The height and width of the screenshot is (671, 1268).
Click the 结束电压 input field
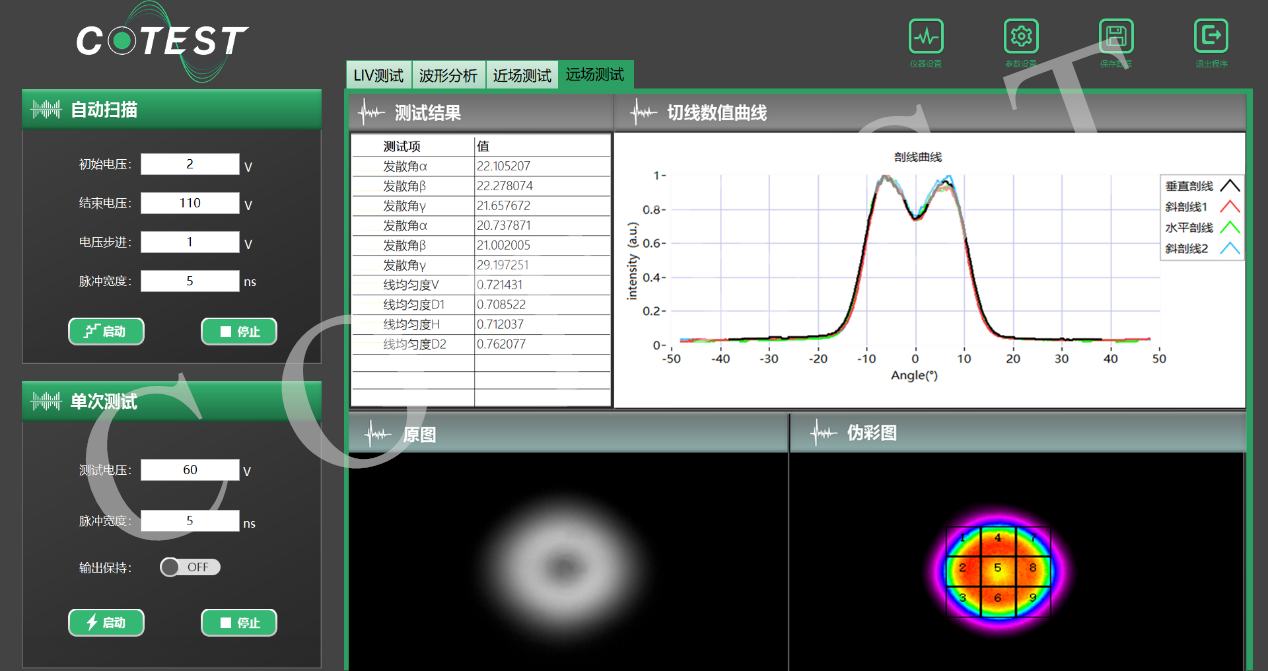(x=190, y=203)
